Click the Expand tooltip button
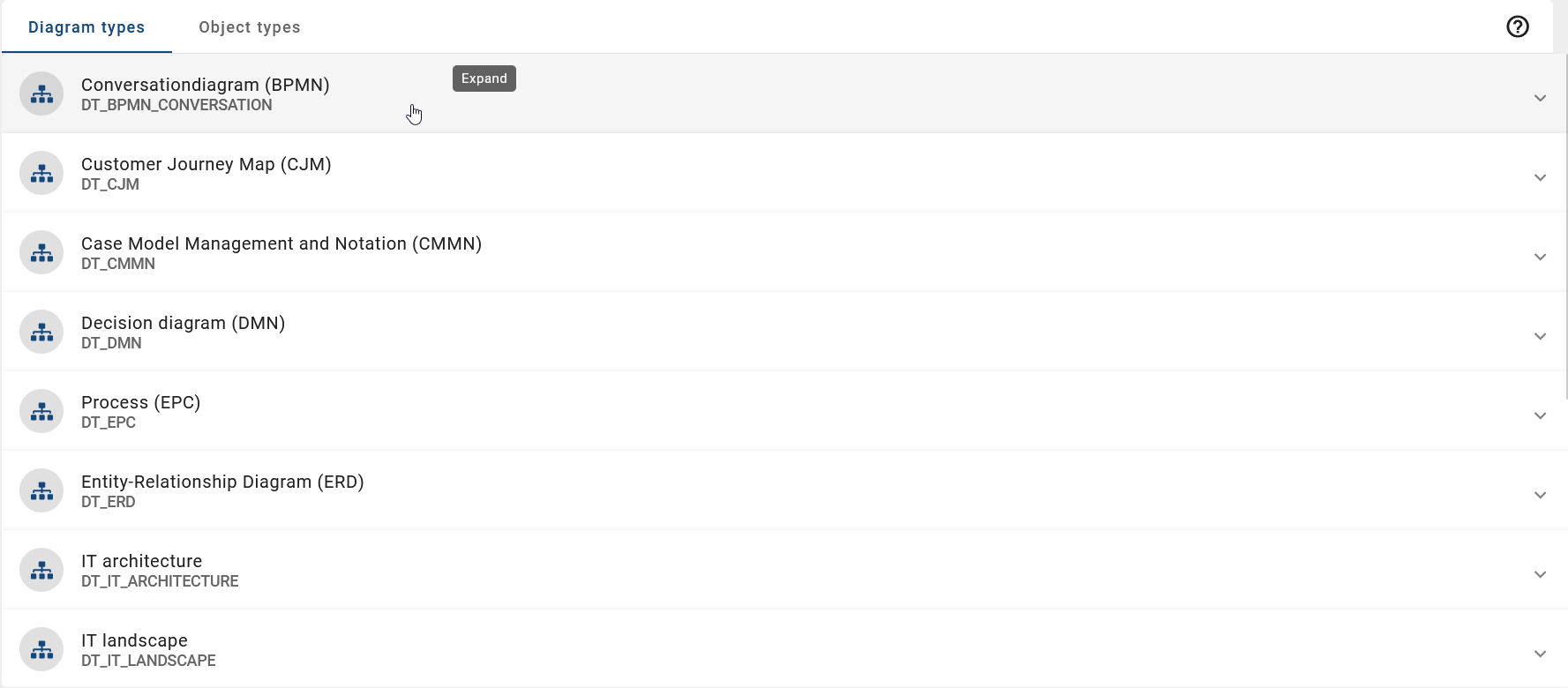Screen dimensions: 1568x688 (x=484, y=79)
